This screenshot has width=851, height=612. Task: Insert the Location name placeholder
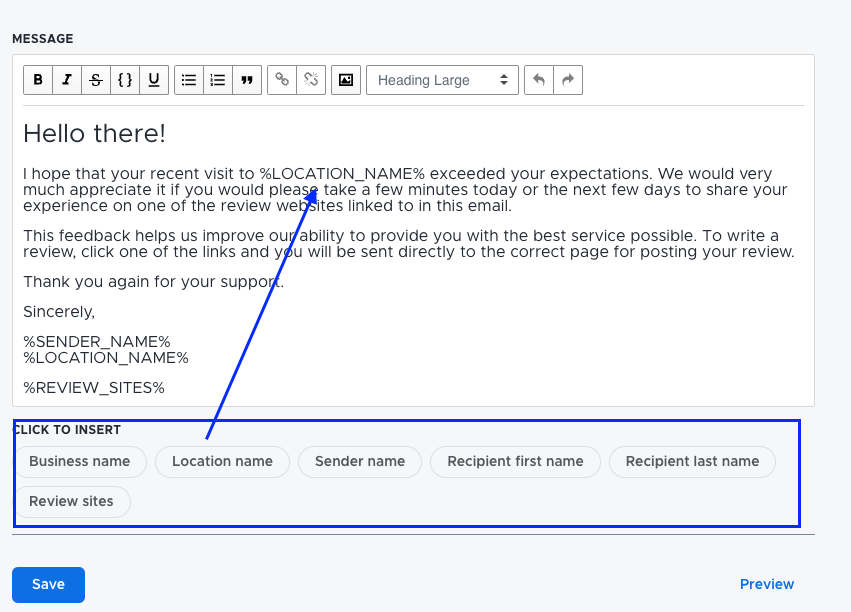pyautogui.click(x=223, y=462)
